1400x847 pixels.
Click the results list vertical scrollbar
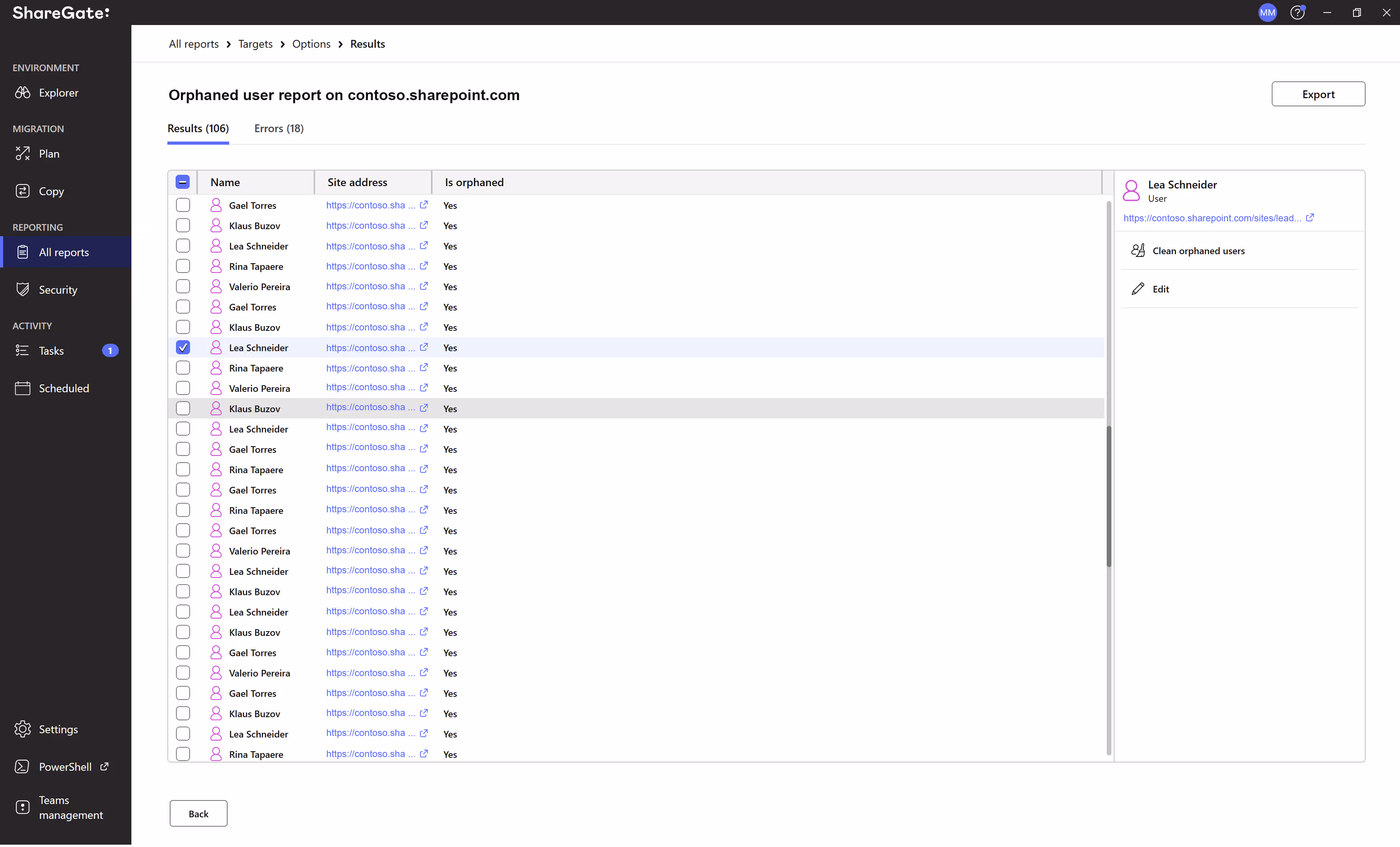[1109, 496]
